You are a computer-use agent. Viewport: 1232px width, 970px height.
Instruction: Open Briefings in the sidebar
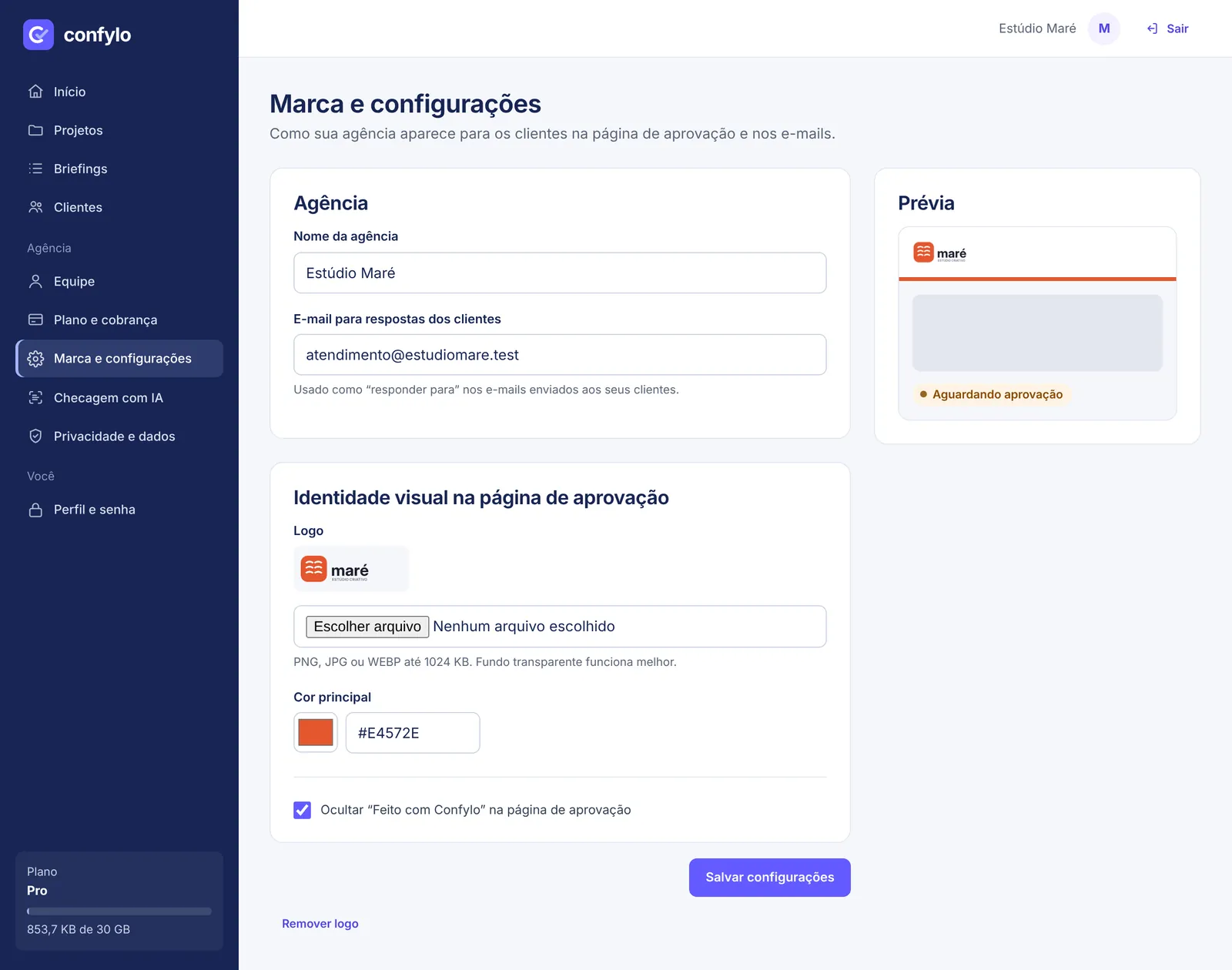point(119,169)
